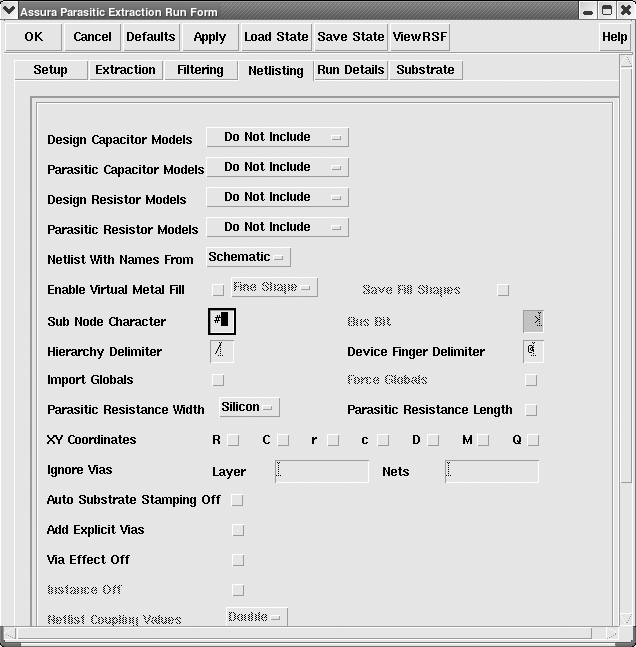Click Load State button
The height and width of the screenshot is (647, 636).
(x=276, y=37)
